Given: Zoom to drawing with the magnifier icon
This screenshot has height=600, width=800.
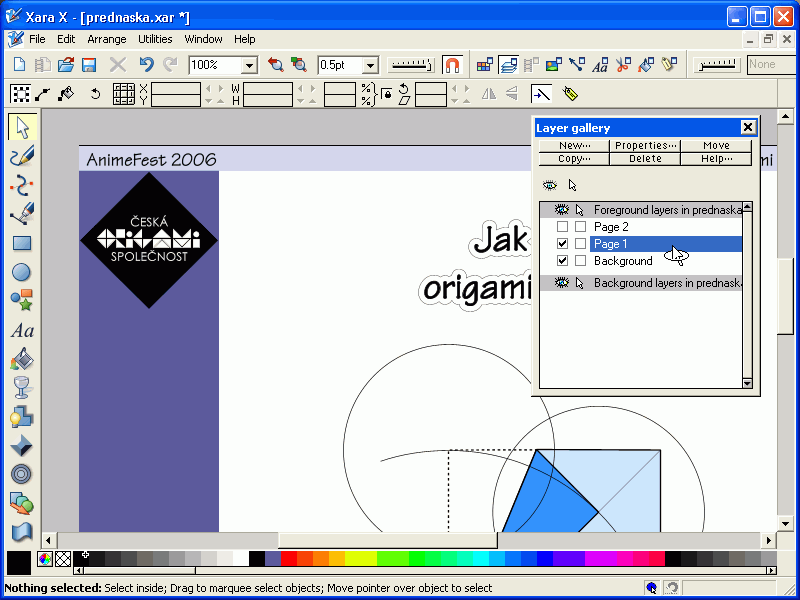Looking at the screenshot, I should pos(299,65).
